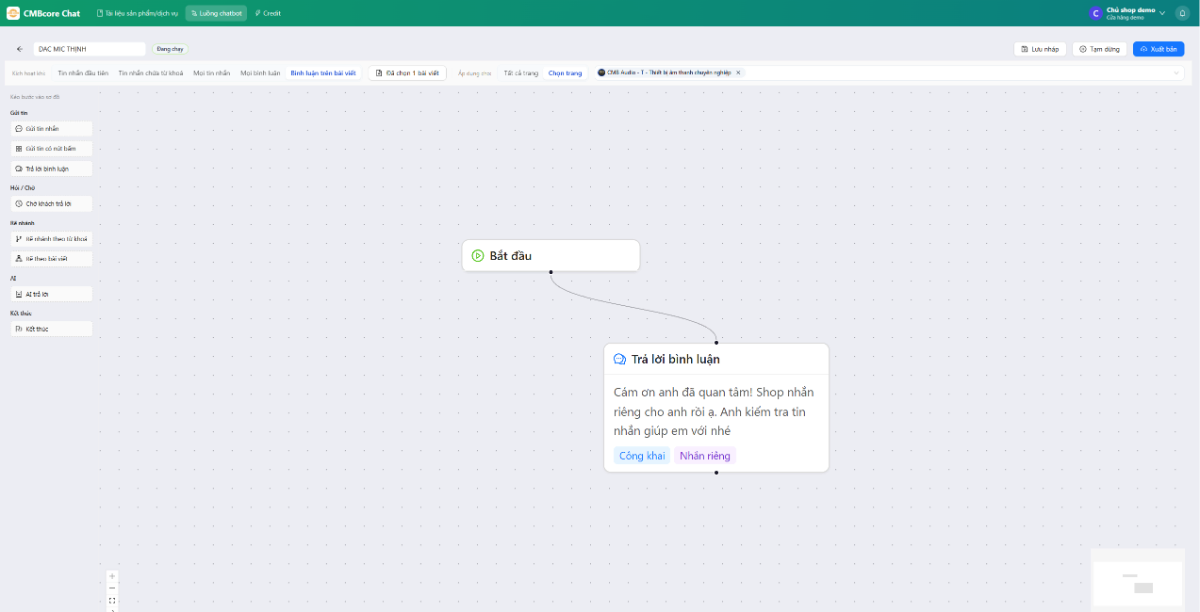Image resolution: width=1200 pixels, height=612 pixels.
Task: Add a Kết thúc step
Action: point(51,329)
